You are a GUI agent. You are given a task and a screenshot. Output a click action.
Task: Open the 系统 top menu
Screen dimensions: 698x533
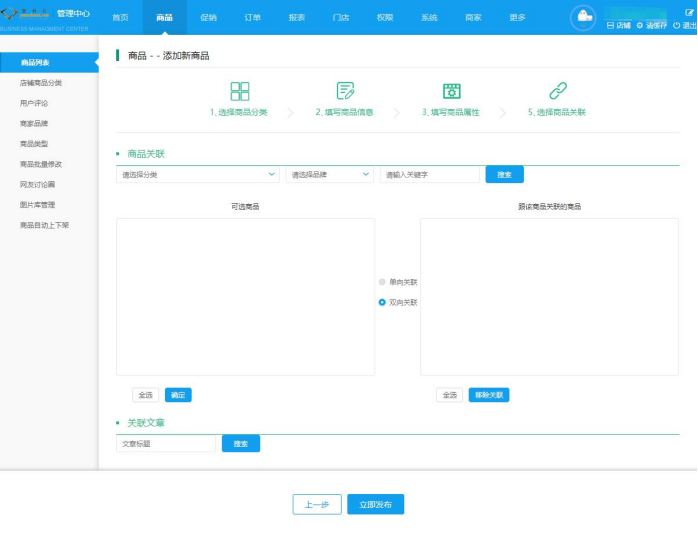429,18
